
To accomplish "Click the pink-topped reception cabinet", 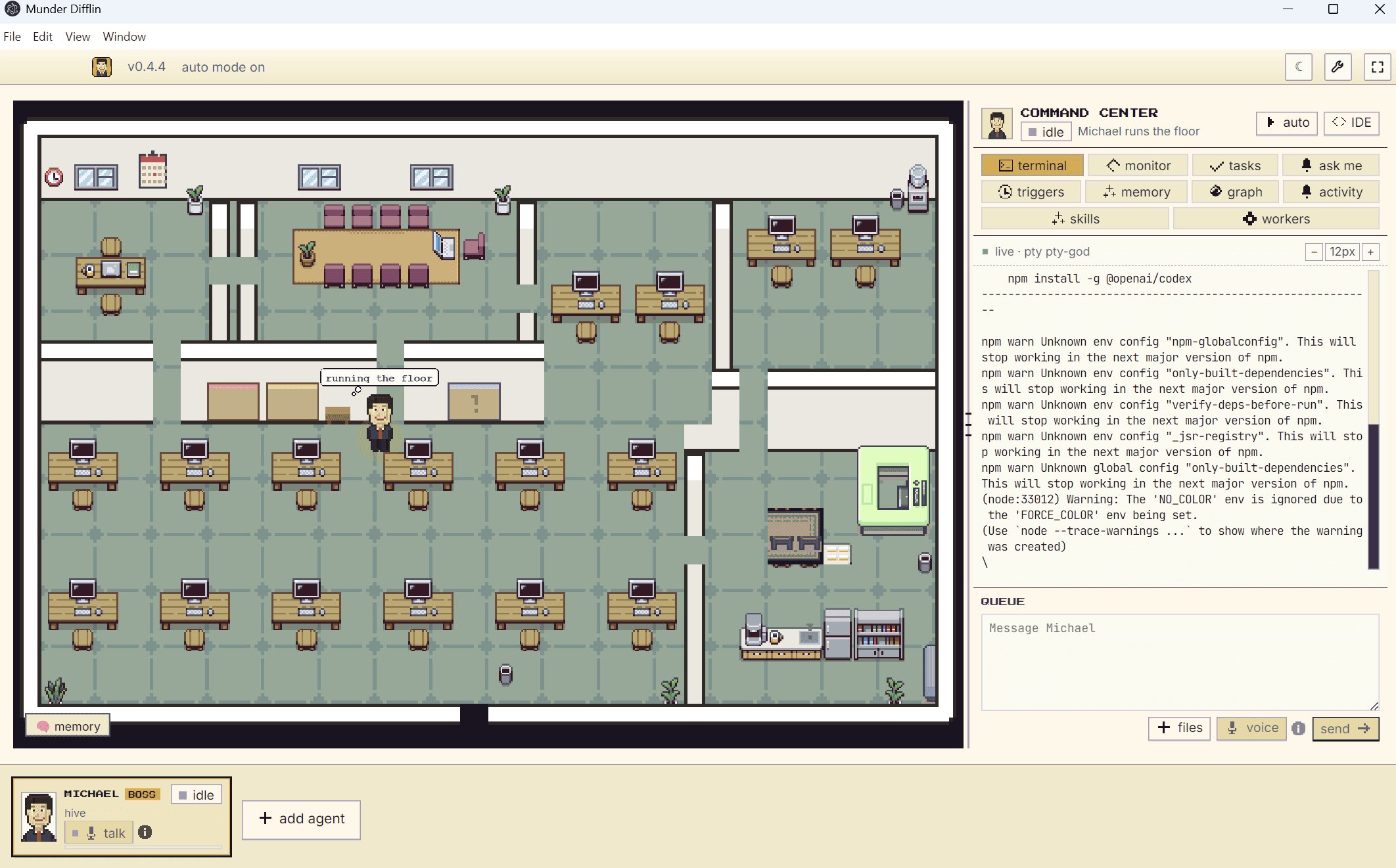I will pos(233,401).
